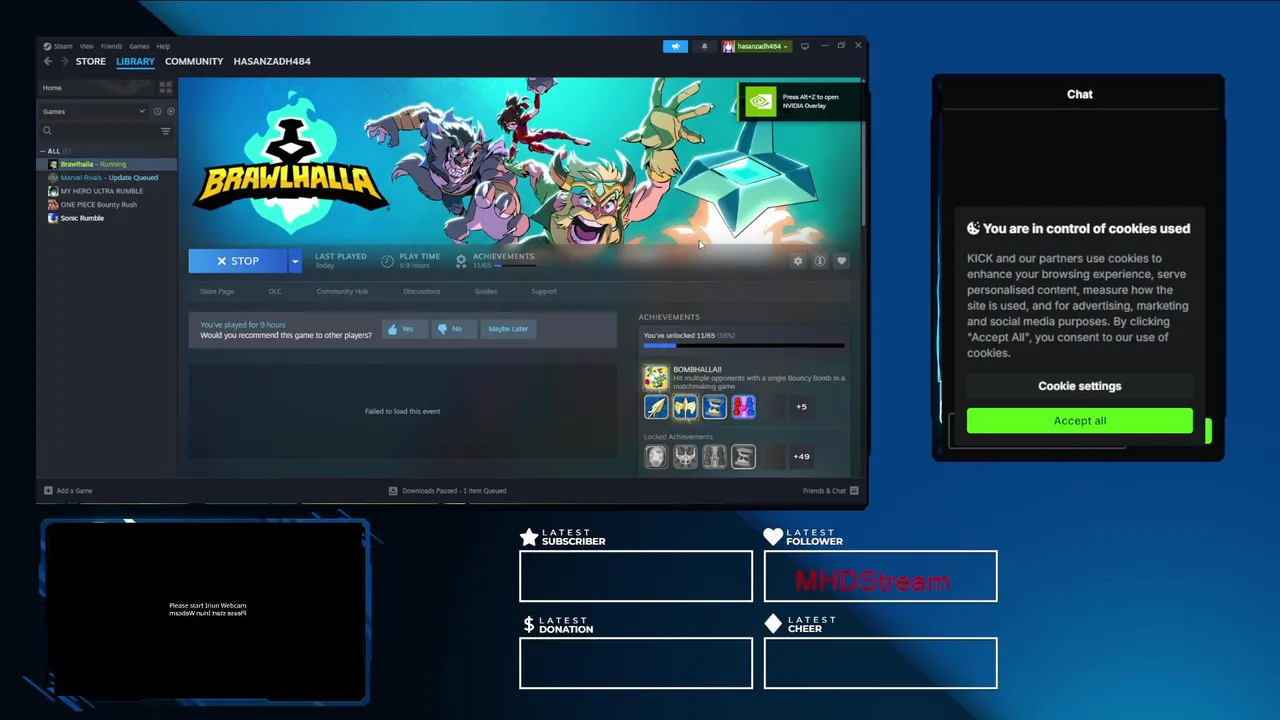Open Brawlhalla manage settings gear
Image resolution: width=1280 pixels, height=720 pixels.
[798, 261]
